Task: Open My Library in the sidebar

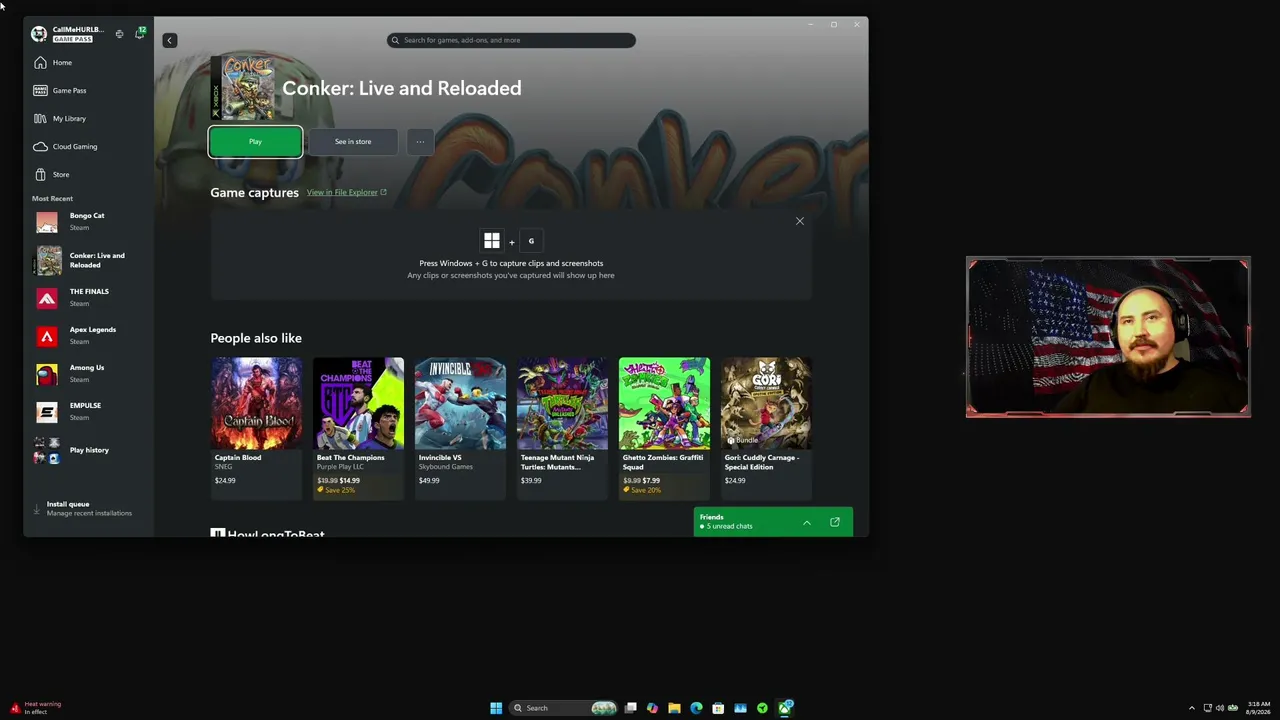Action: (89, 118)
